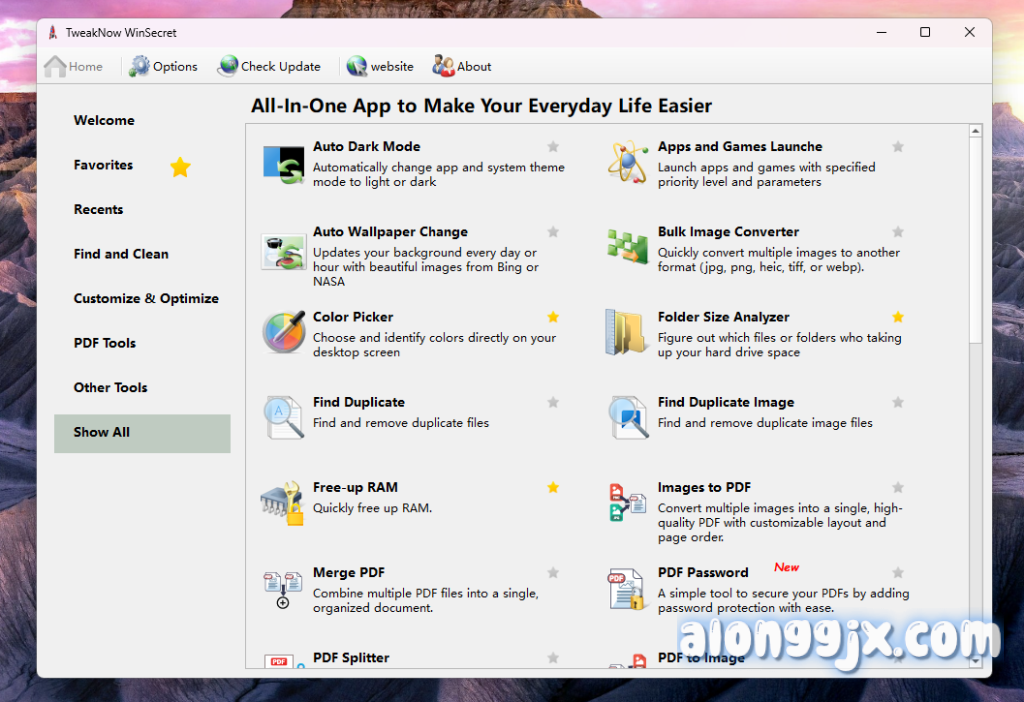Click the Free-up RAM chip icon

click(283, 503)
